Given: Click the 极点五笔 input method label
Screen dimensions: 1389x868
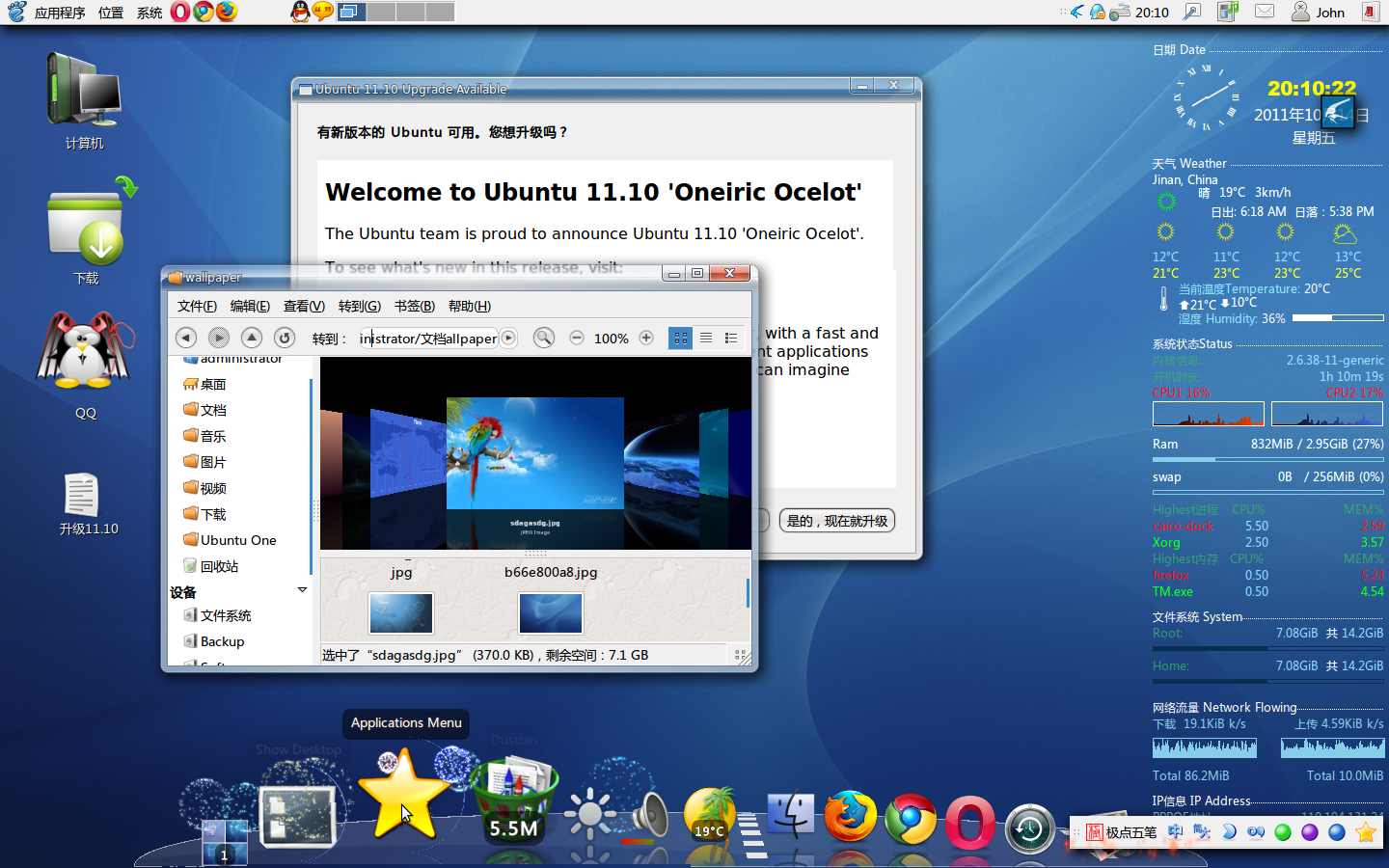Looking at the screenshot, I should click(x=1130, y=832).
